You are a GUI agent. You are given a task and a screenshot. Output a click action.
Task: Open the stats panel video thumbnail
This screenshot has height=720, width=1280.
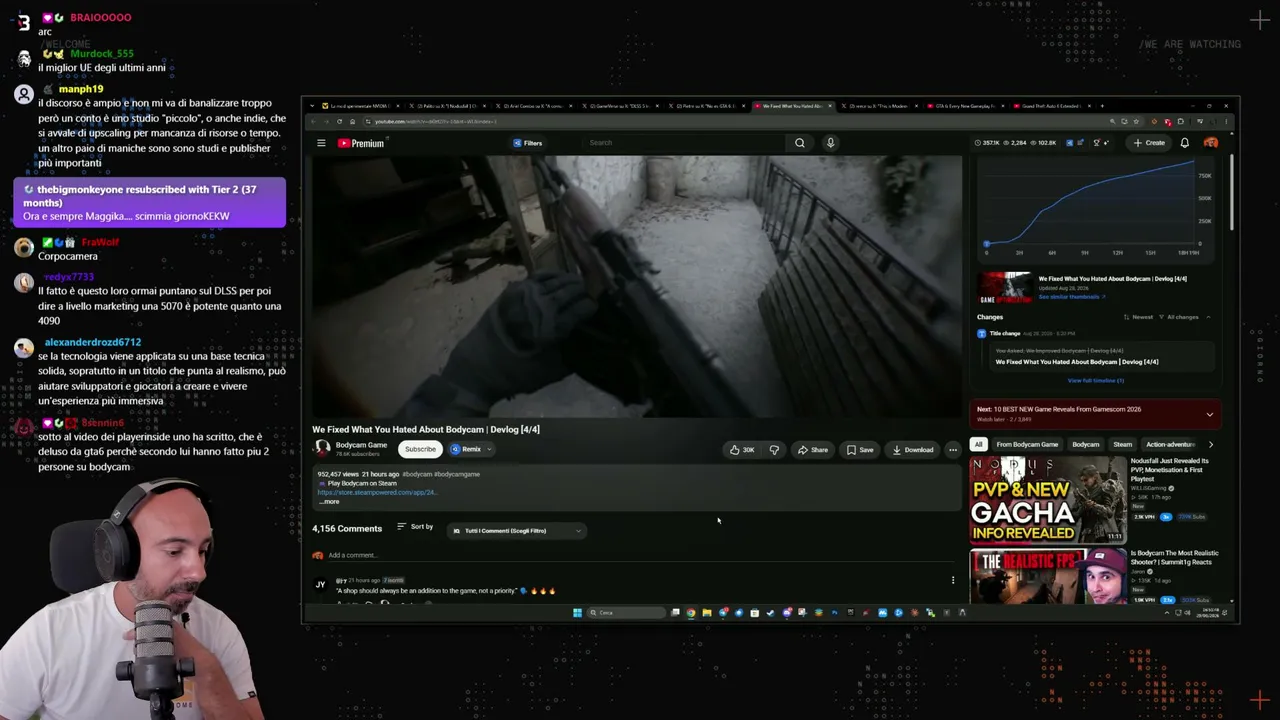pos(1005,288)
